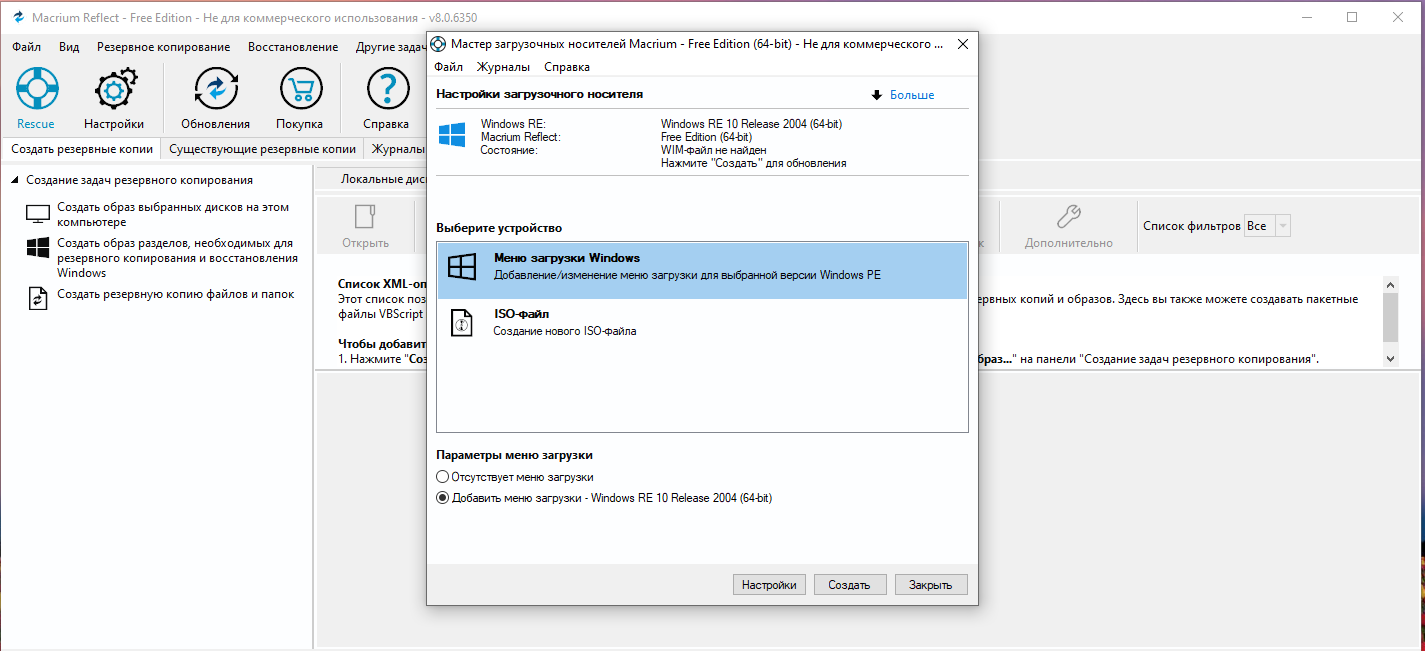Click Создать резервную копию файлов и папок

[175, 294]
